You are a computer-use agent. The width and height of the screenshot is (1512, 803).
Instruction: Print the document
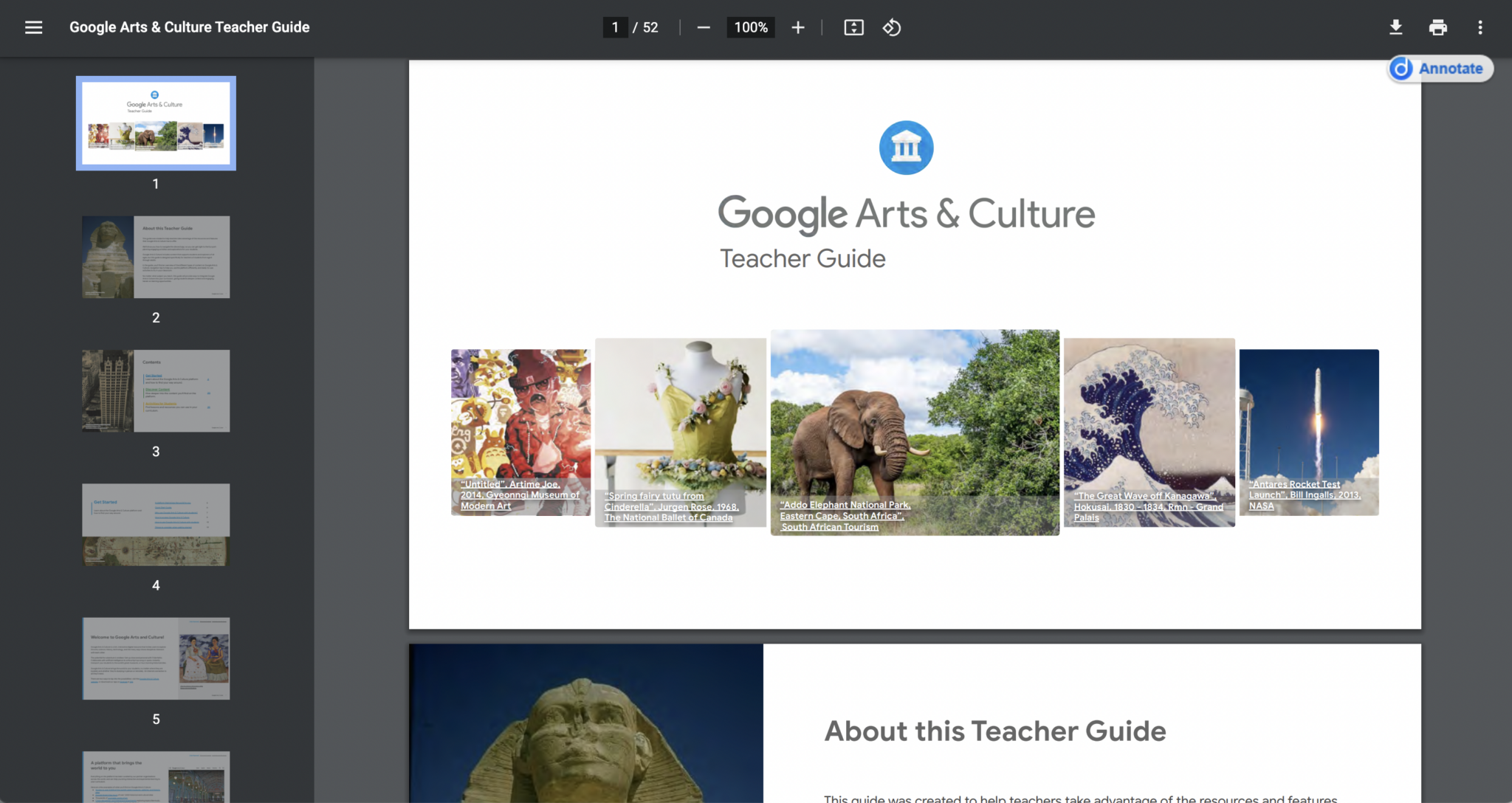coord(1437,27)
